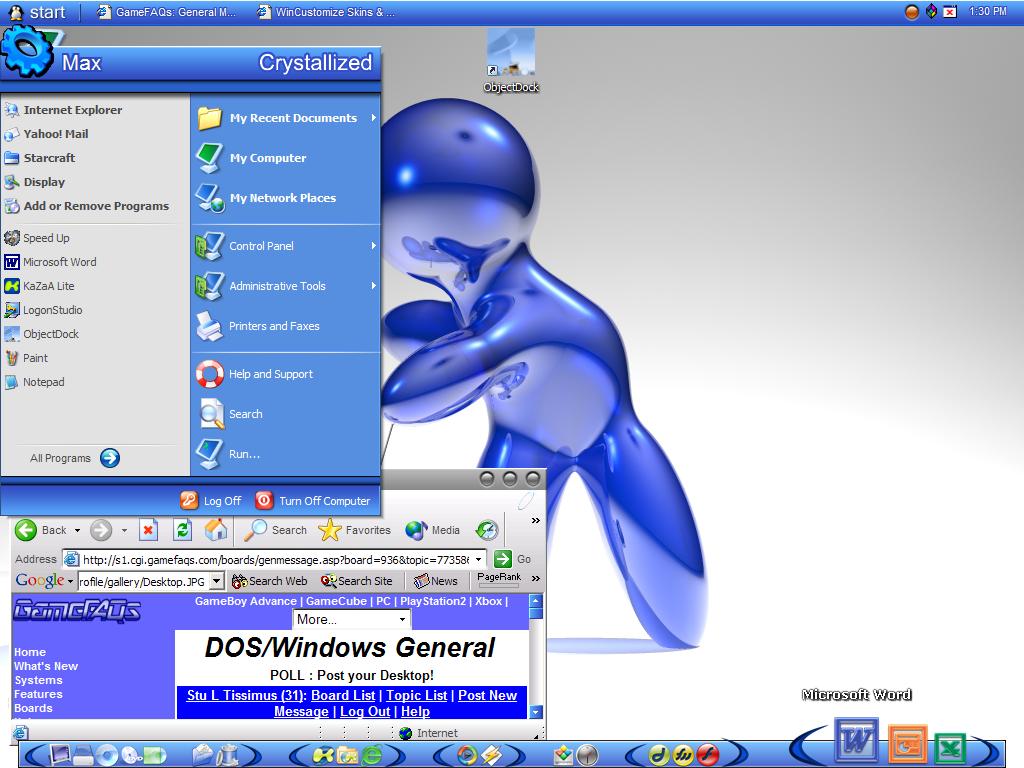Click the IE address bar field
This screenshot has width=1024, height=768.
coord(276,560)
